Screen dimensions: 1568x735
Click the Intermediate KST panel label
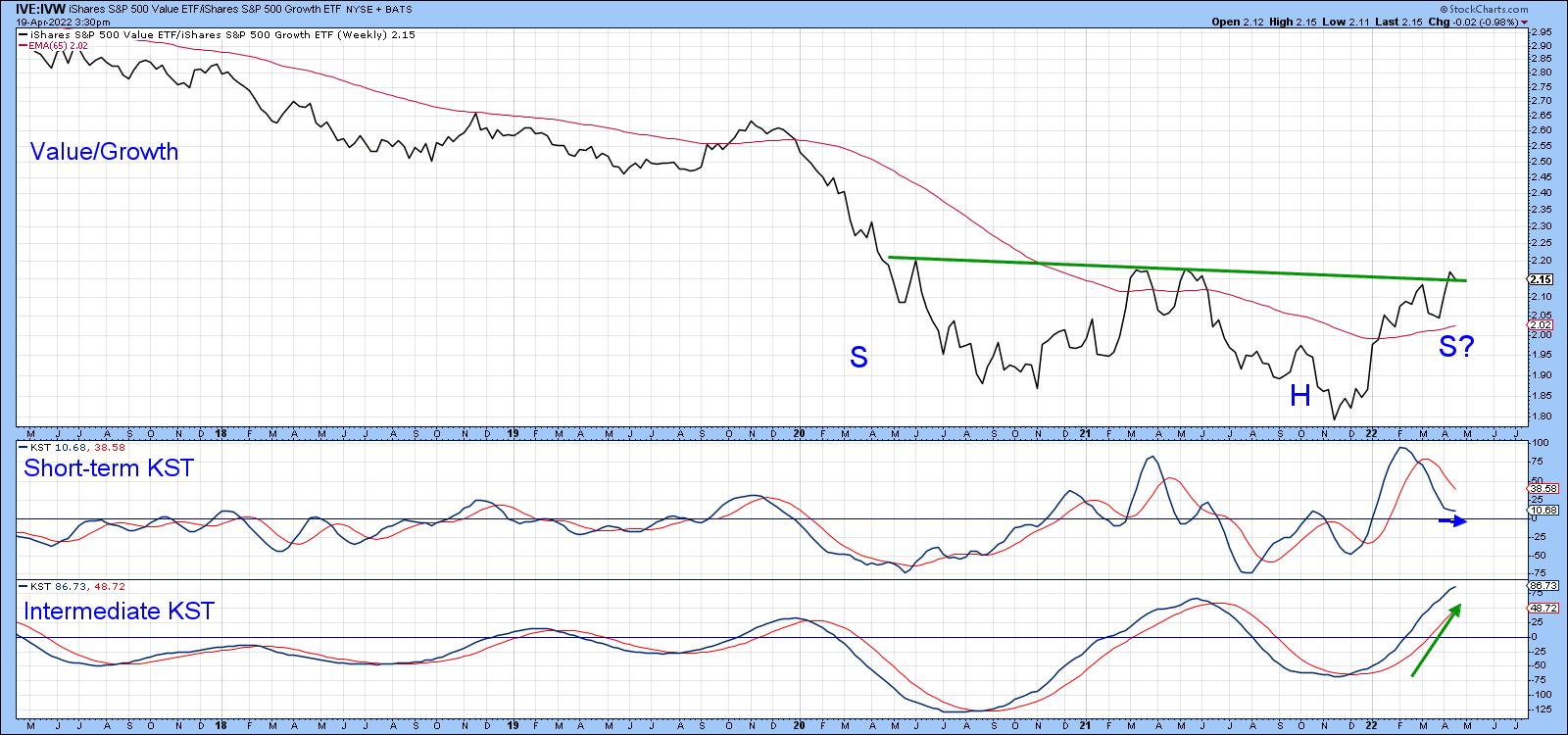coord(119,612)
